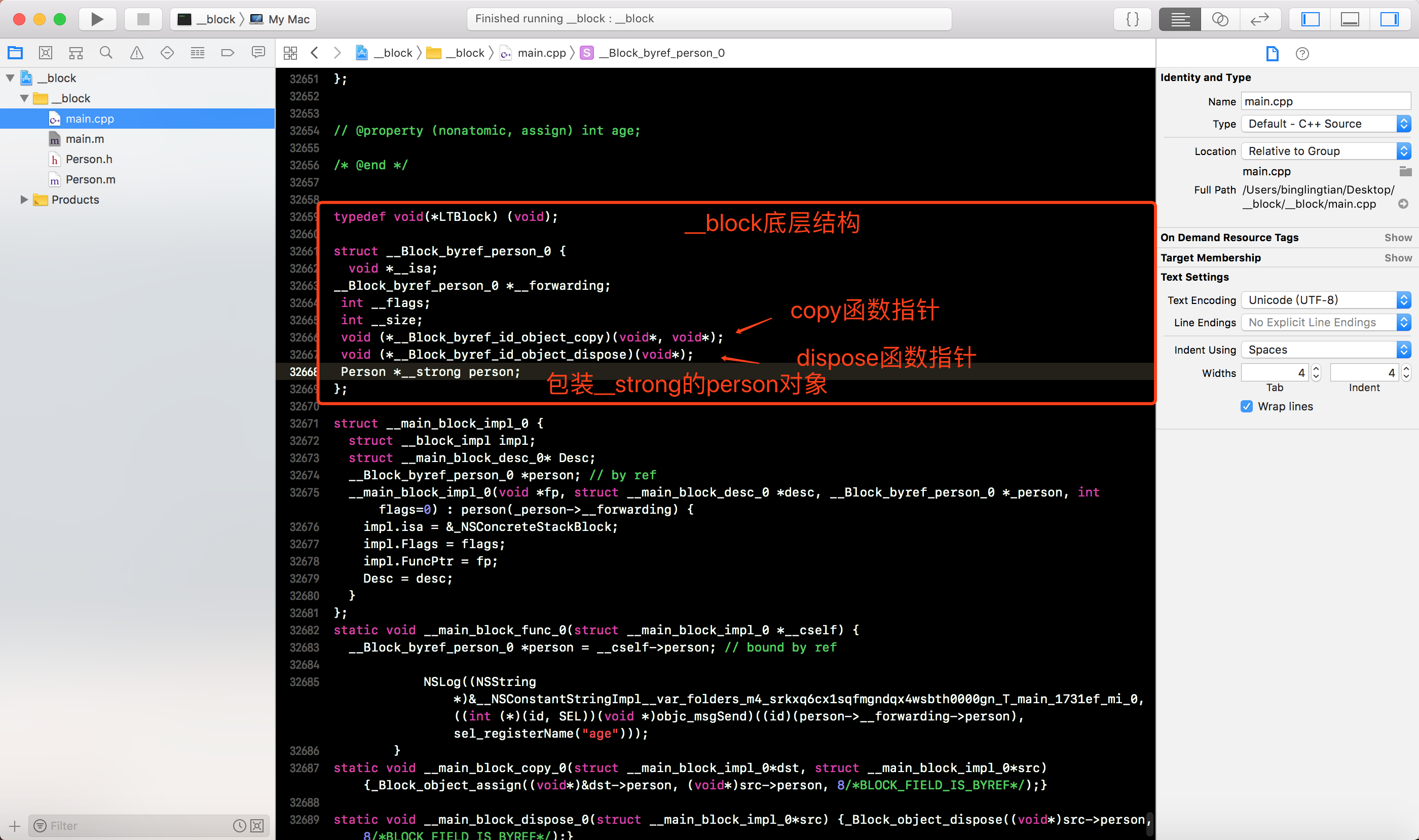Toggle the Navigator panel visibility
Screen dimensions: 1419x840
(x=1310, y=19)
